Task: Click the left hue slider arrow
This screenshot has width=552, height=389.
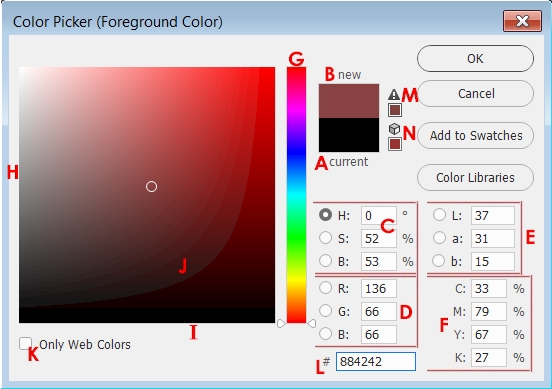Action: [281, 323]
